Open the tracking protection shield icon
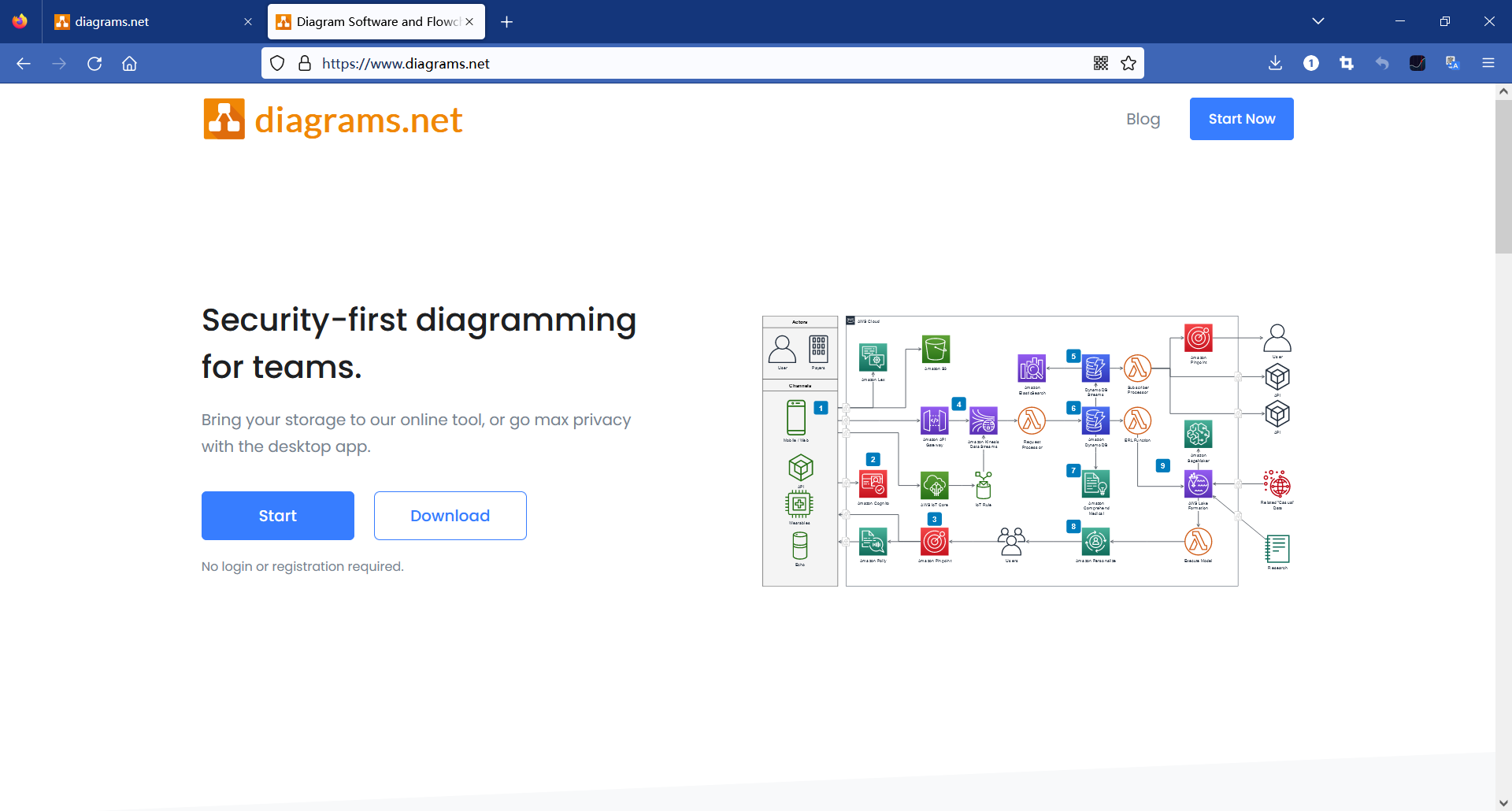This screenshot has width=1512, height=811. 277,64
